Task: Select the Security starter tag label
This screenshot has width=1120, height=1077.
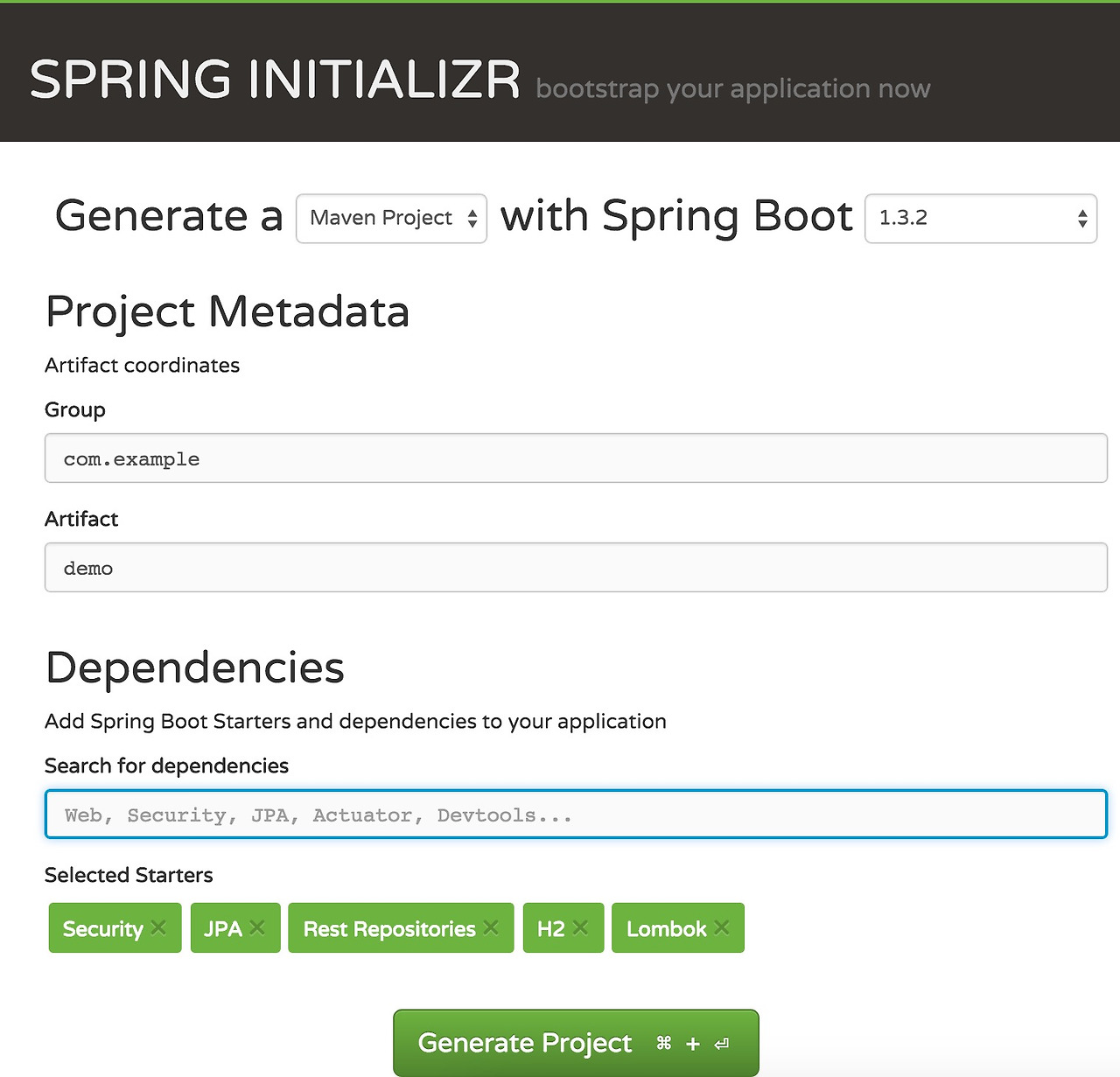Action: point(103,928)
